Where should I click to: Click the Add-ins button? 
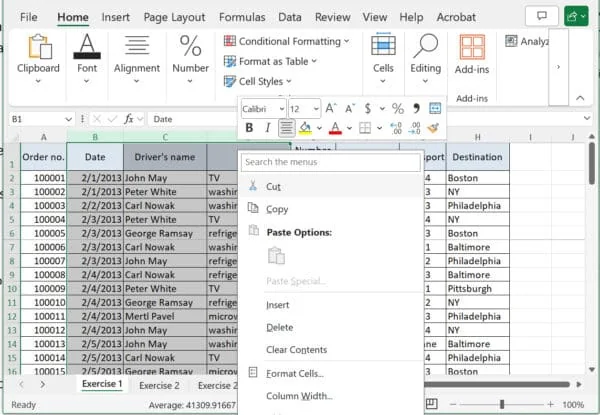472,55
